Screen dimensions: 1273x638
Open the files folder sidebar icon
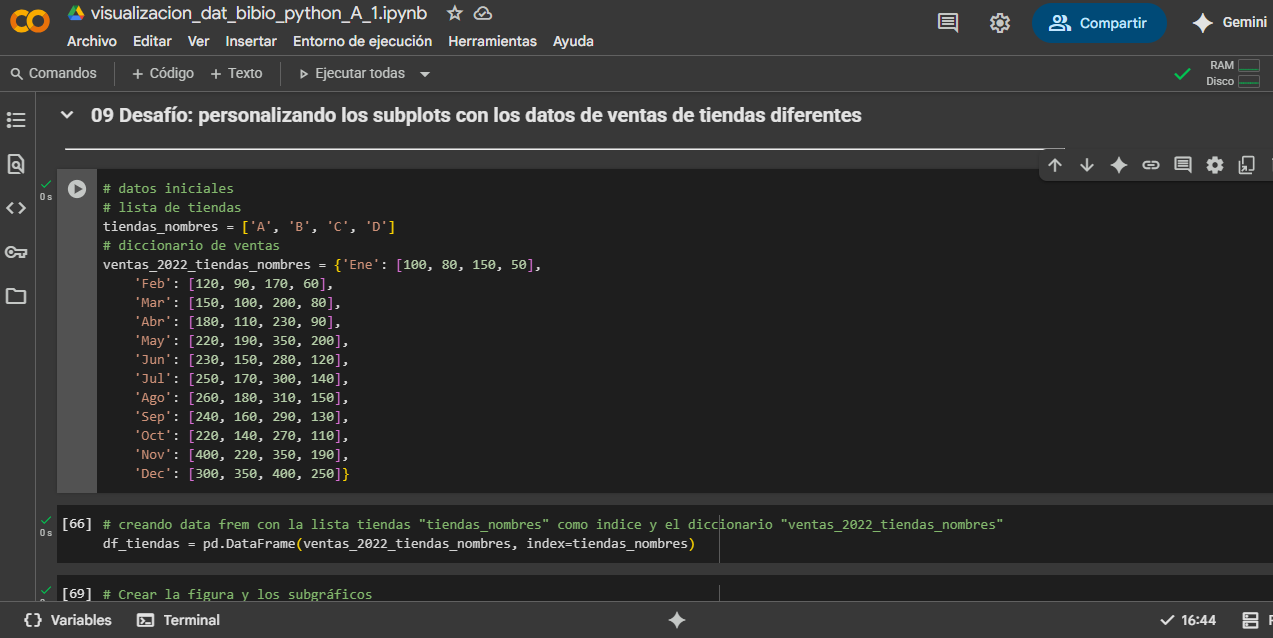16,296
